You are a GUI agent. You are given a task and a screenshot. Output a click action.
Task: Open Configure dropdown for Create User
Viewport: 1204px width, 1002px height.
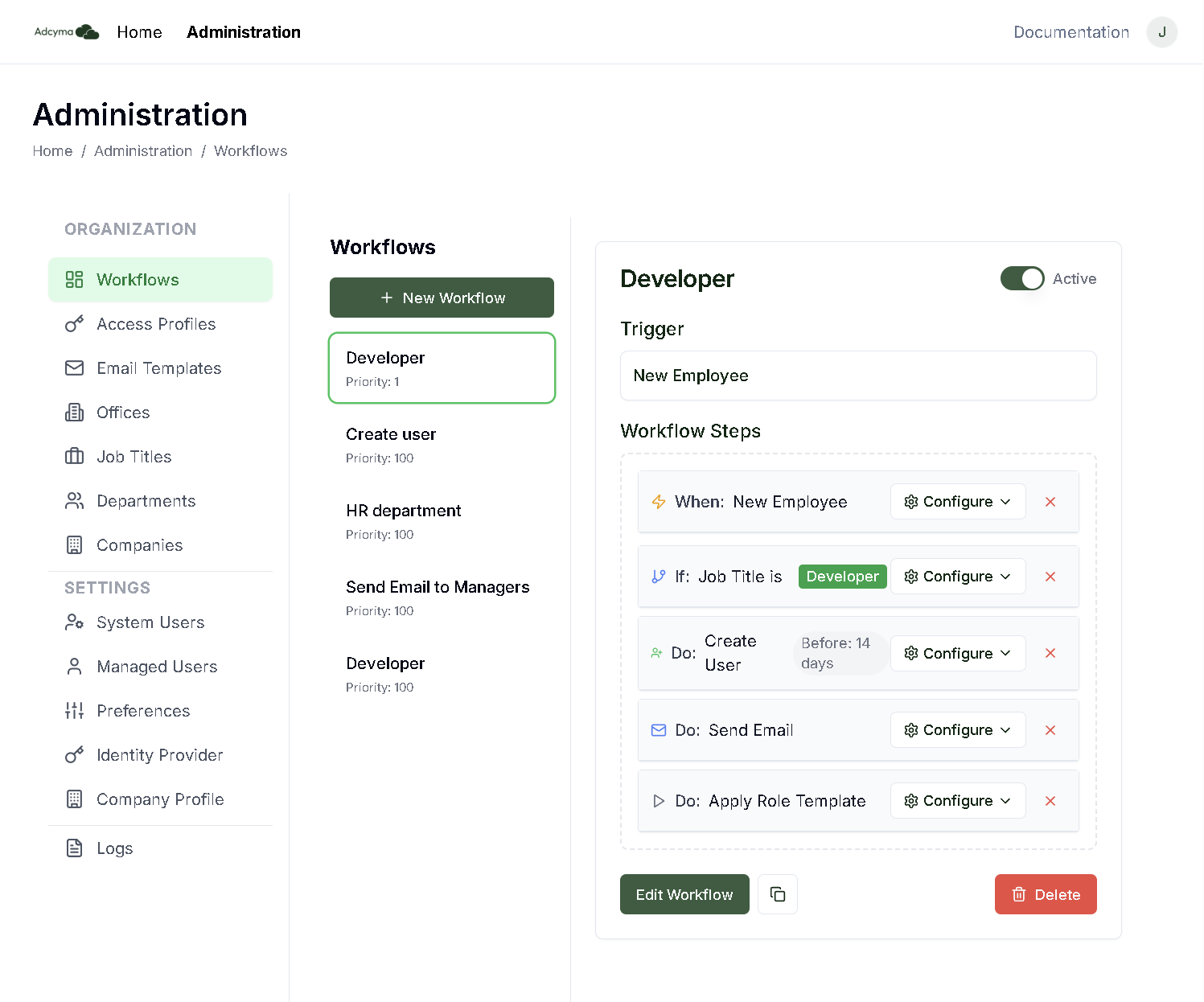click(x=957, y=653)
